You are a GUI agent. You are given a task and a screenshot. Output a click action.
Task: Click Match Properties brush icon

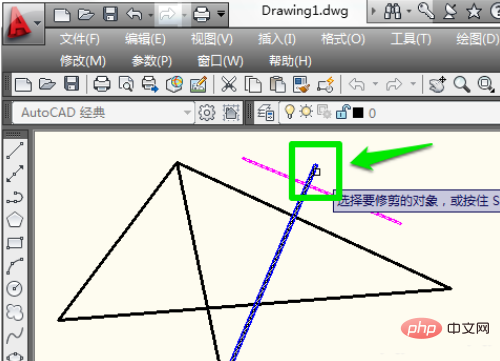pos(301,84)
